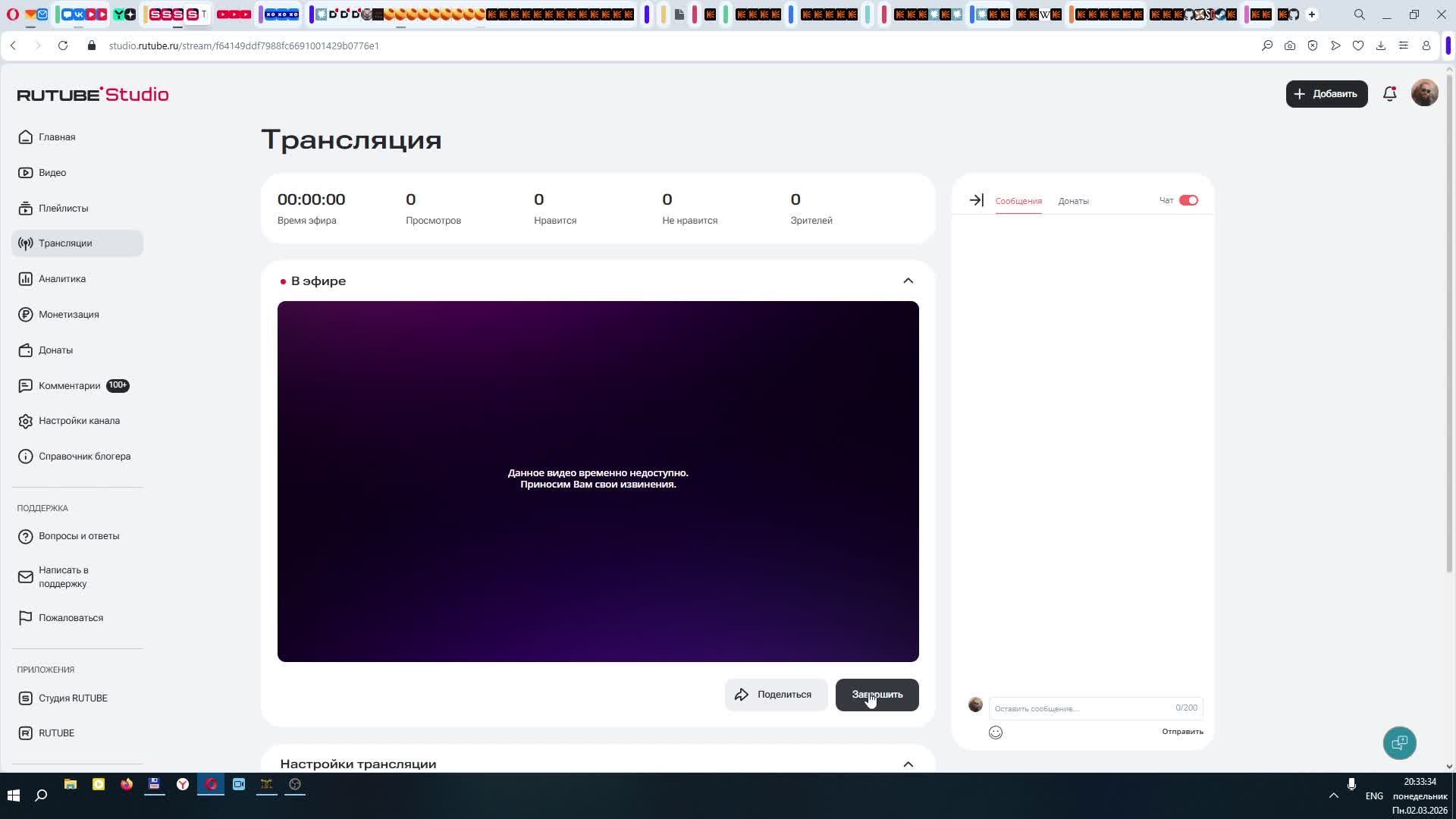Image resolution: width=1456 pixels, height=819 pixels.
Task: Select the Сообщения chat tab
Action: [1018, 201]
